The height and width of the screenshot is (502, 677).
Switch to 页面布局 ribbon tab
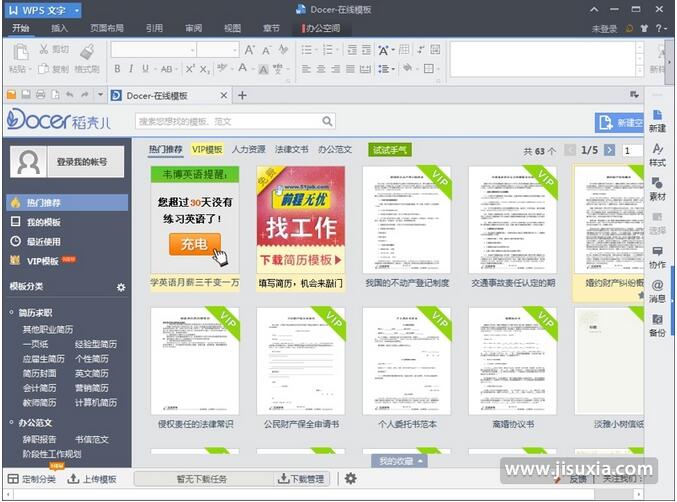(x=107, y=28)
